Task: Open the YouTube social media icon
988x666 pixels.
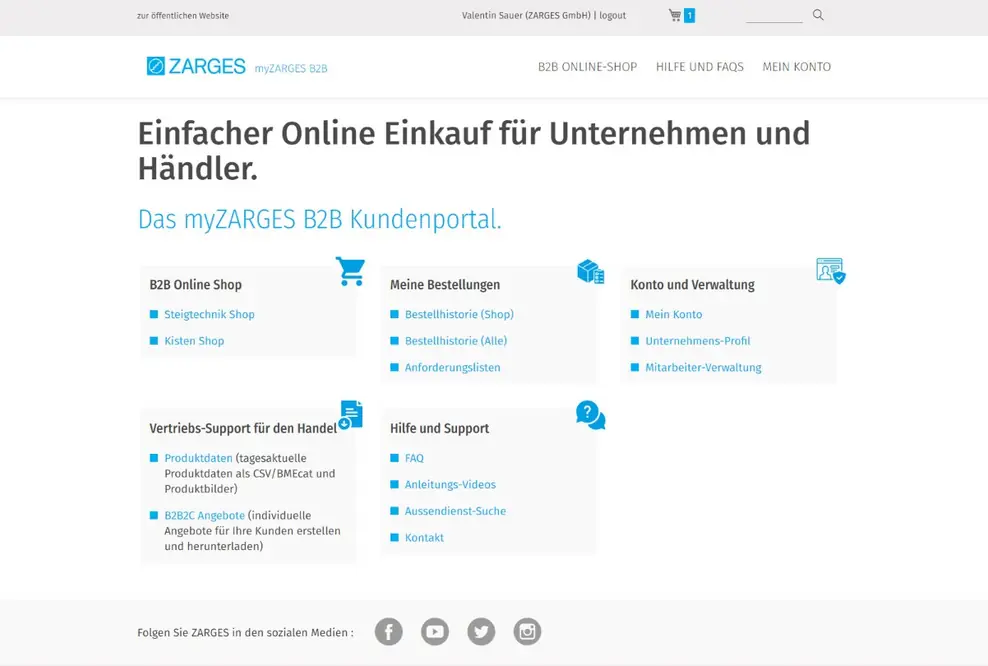Action: coord(435,631)
